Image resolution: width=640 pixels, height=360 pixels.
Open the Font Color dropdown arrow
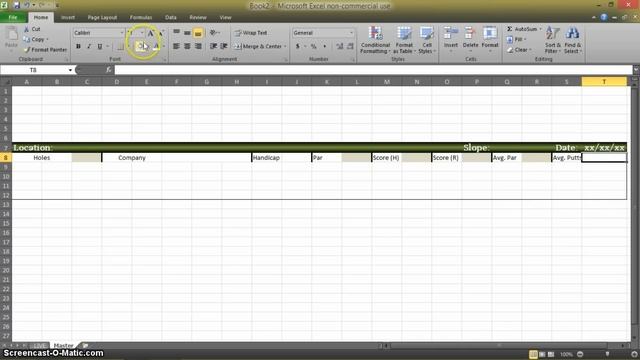(164, 47)
